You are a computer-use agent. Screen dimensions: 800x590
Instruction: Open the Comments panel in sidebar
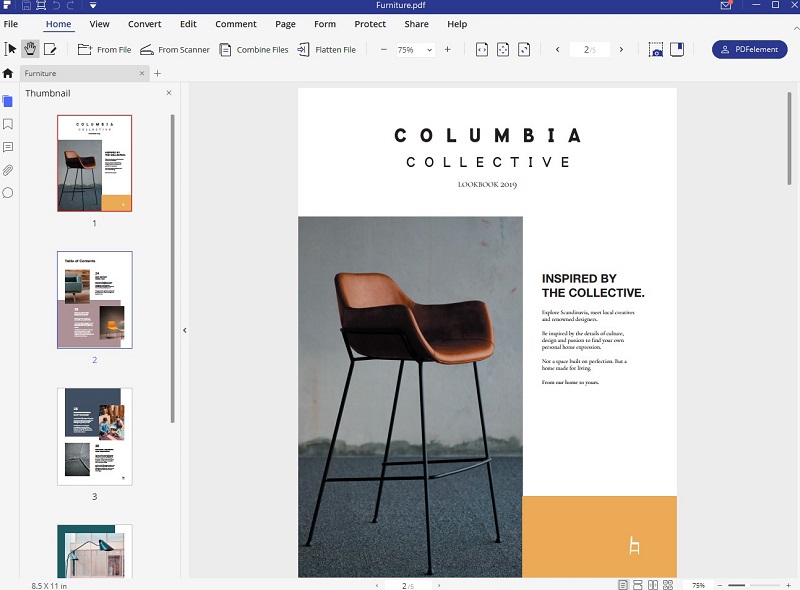click(8, 147)
